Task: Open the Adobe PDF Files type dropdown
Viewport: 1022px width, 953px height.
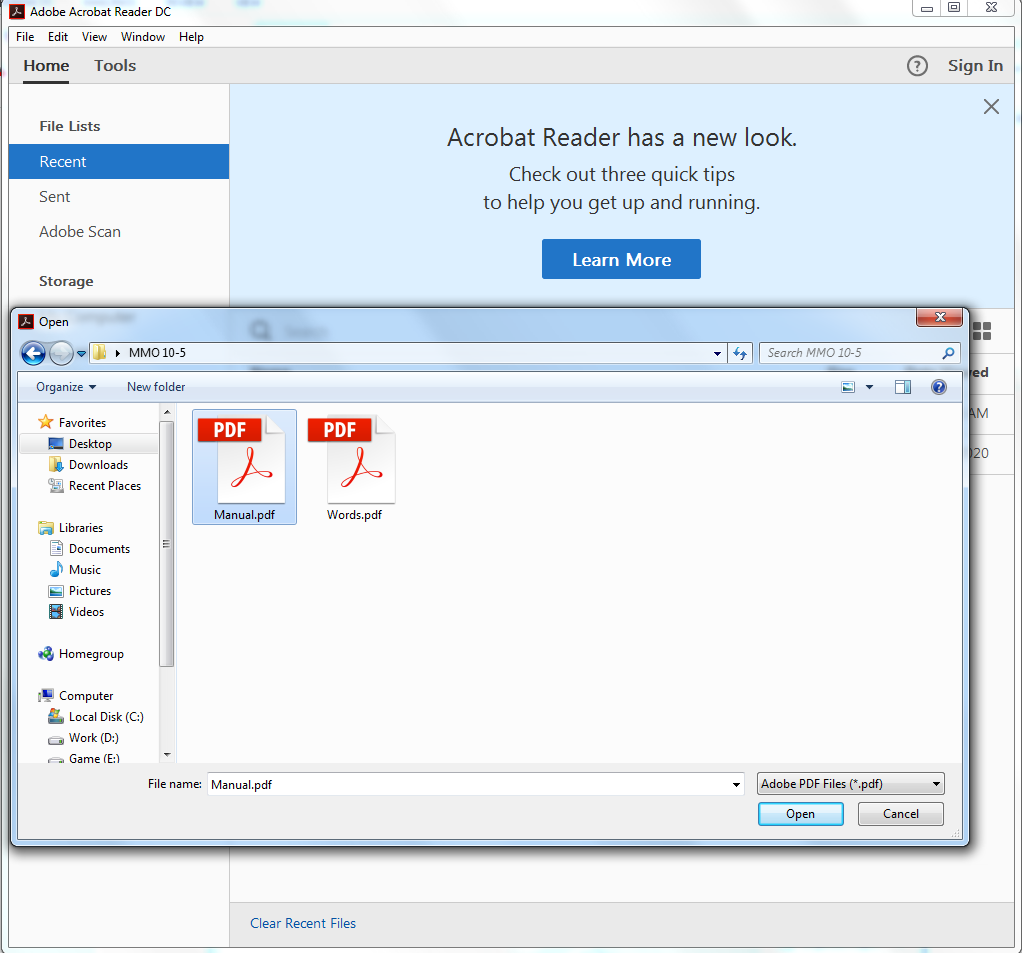Action: [x=850, y=784]
